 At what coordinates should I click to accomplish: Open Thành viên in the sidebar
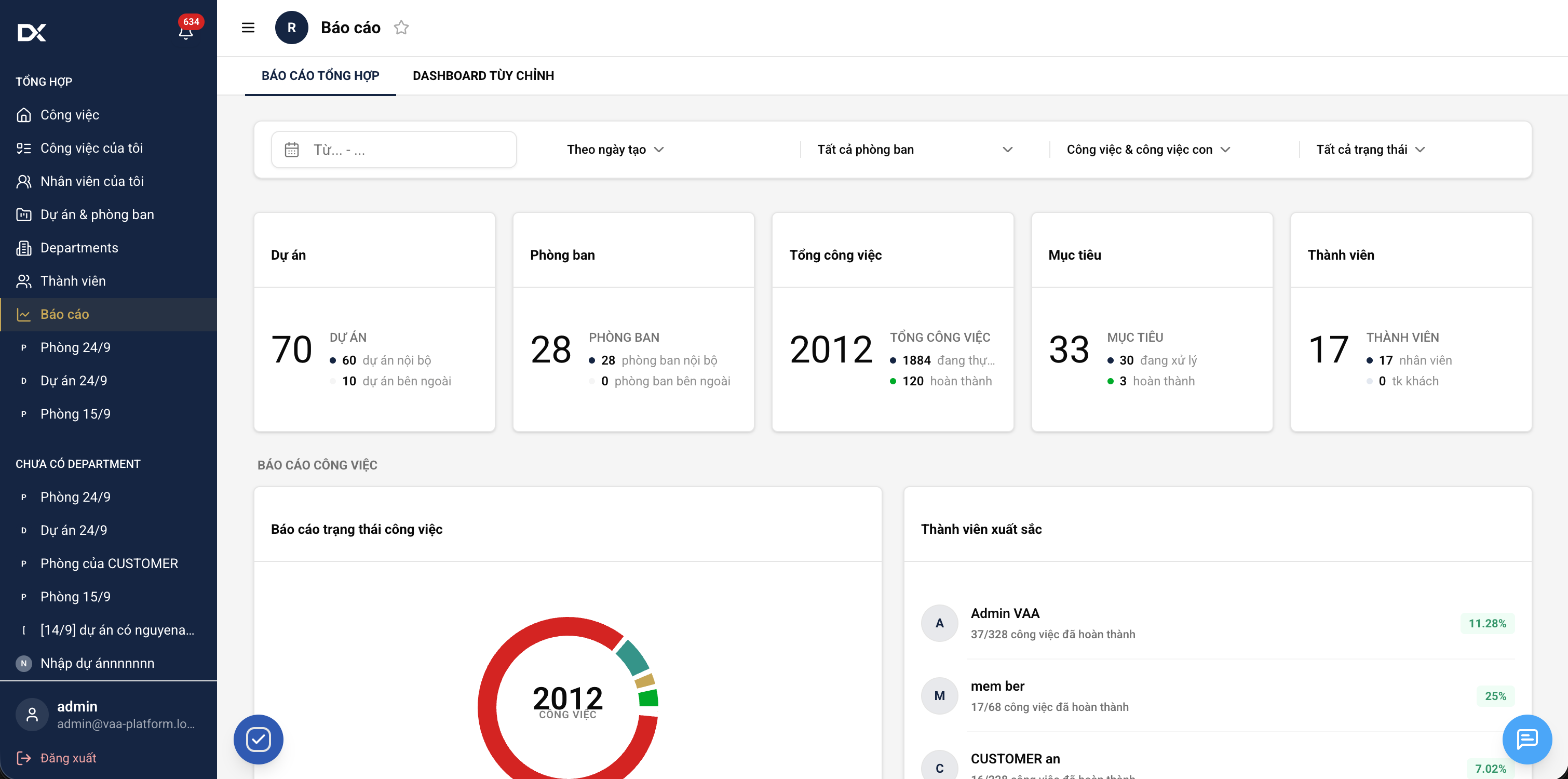tap(109, 281)
